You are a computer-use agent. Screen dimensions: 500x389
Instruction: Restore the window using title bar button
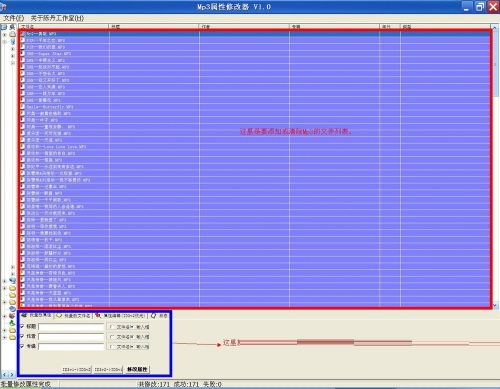click(x=480, y=7)
